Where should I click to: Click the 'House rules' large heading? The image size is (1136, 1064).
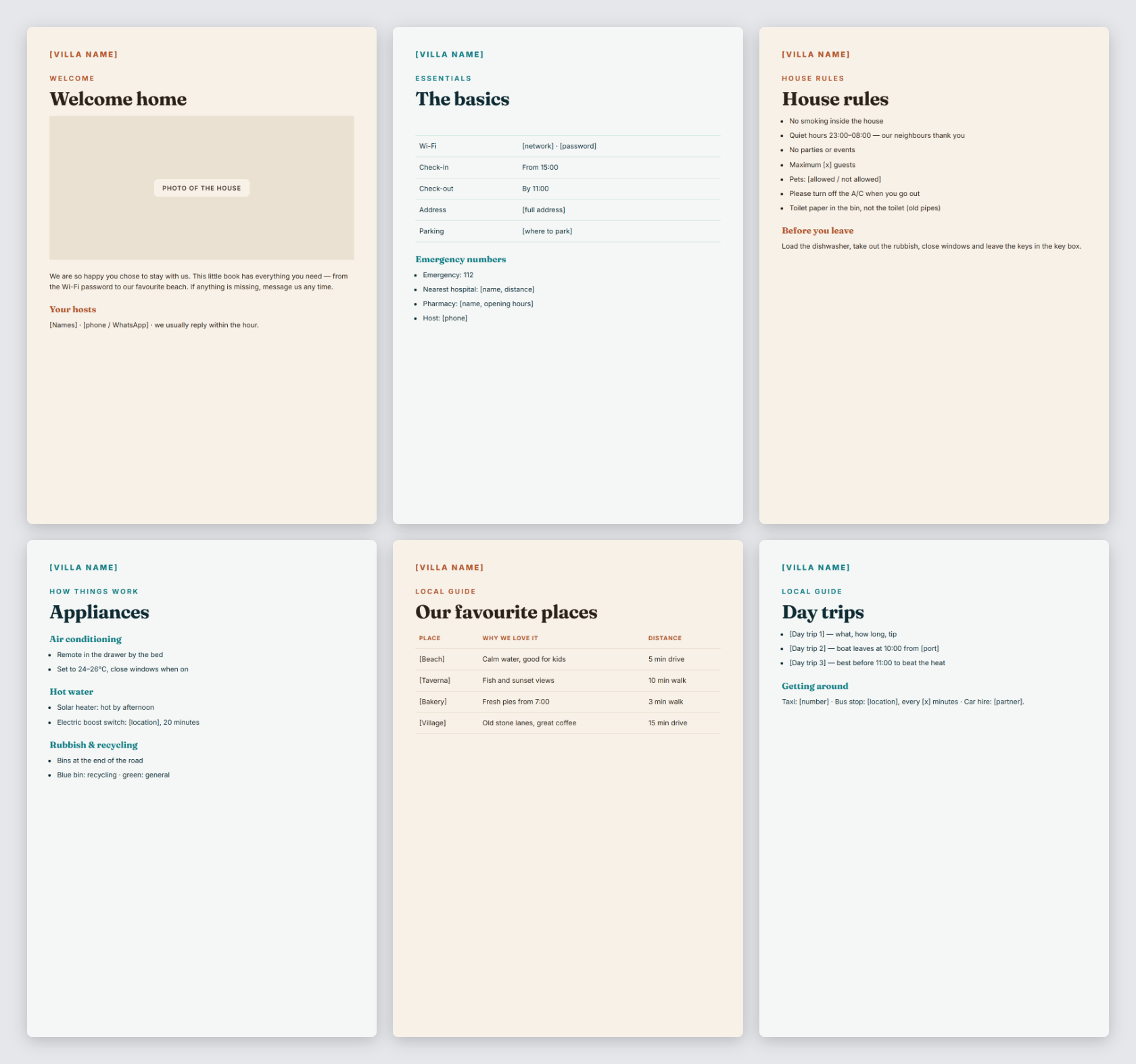coord(835,99)
